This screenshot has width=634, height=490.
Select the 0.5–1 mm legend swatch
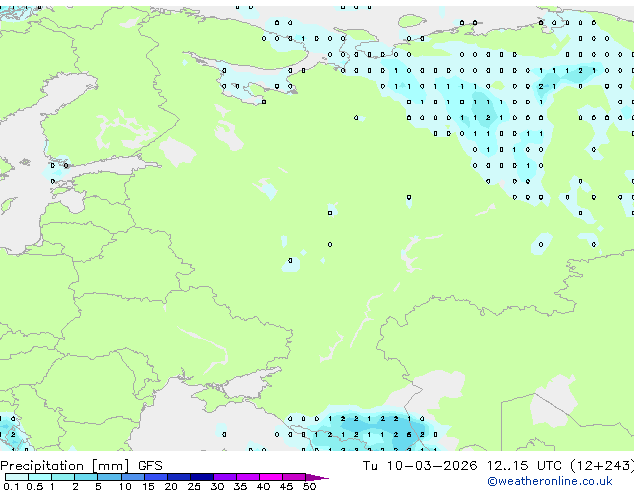click(x=40, y=477)
